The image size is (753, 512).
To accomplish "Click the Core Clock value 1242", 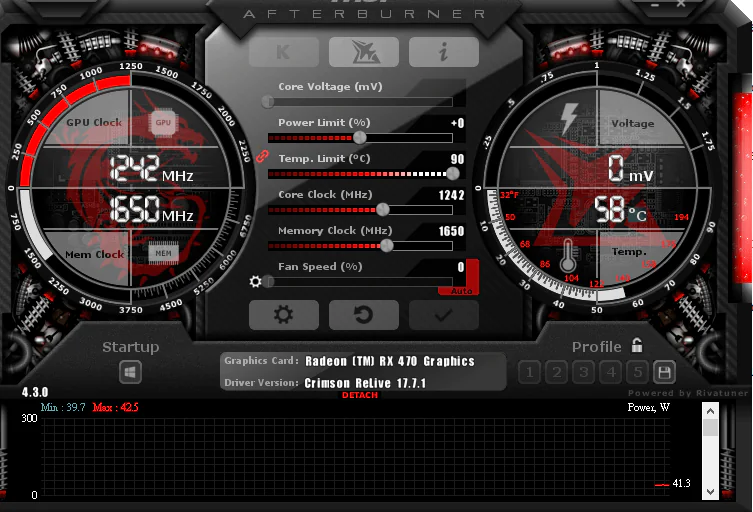I will (451, 195).
